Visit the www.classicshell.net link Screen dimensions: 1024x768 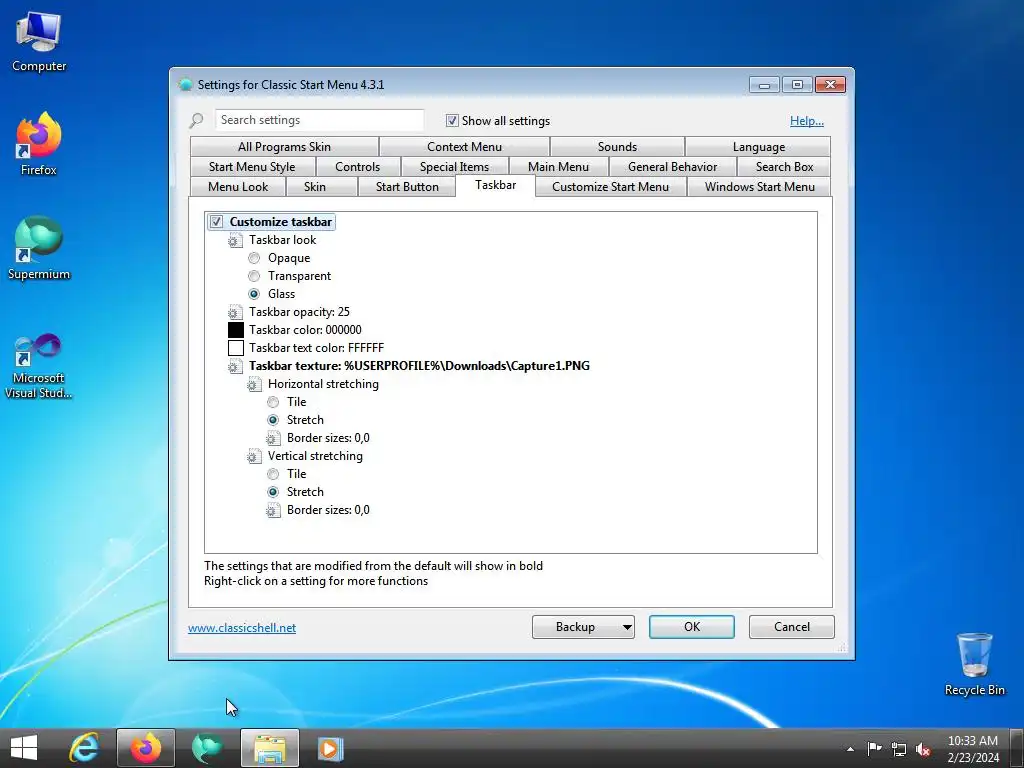[242, 628]
